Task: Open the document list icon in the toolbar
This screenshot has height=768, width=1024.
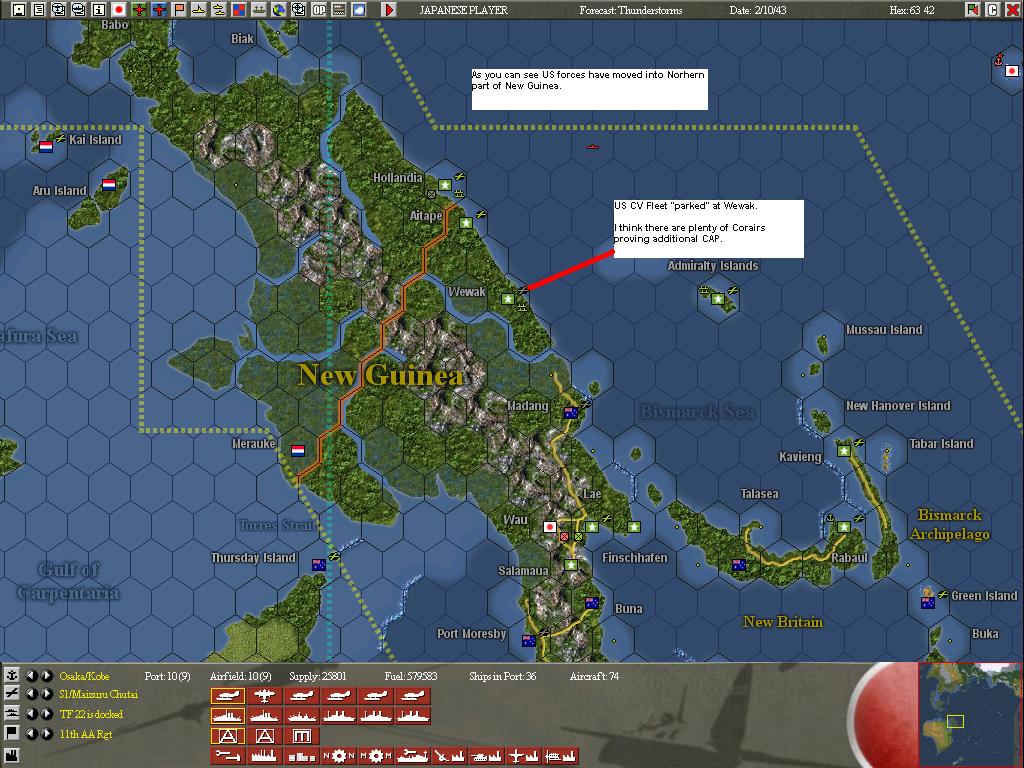Action: click(38, 9)
